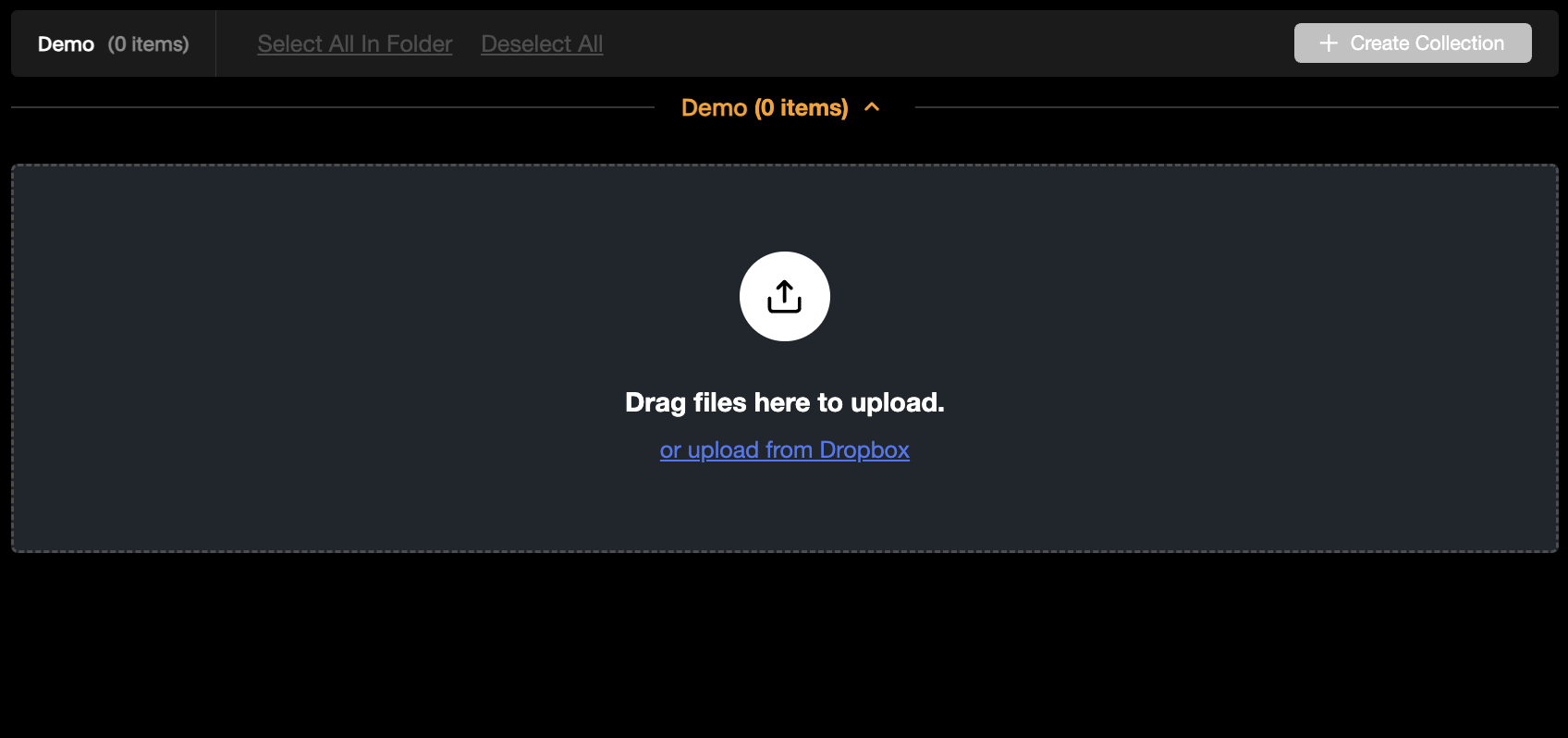Click the word "Collection" on the gray button
Viewport: 1568px width, 738px height.
[1460, 43]
